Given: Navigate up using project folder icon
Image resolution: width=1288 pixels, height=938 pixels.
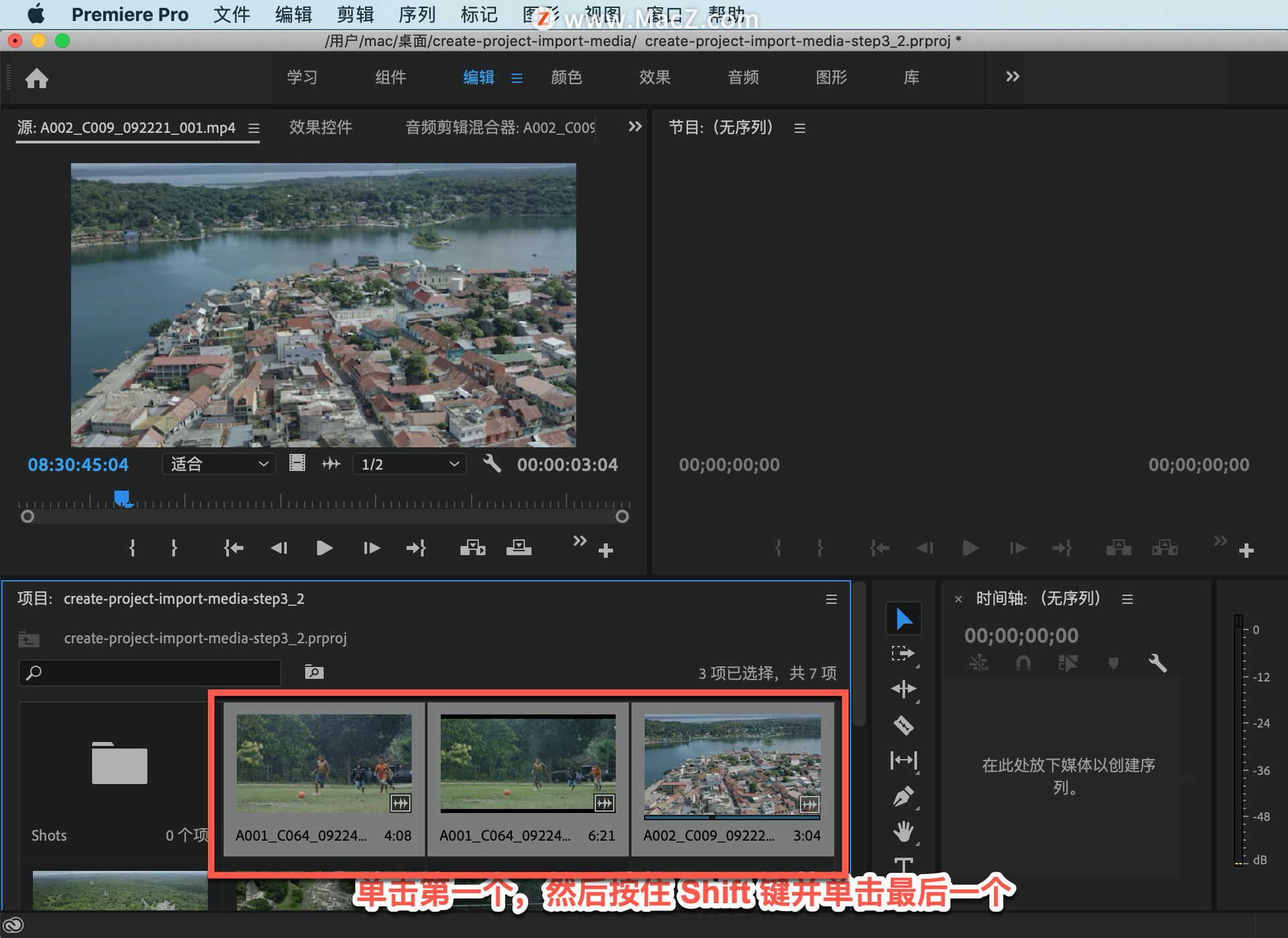Looking at the screenshot, I should click(28, 639).
